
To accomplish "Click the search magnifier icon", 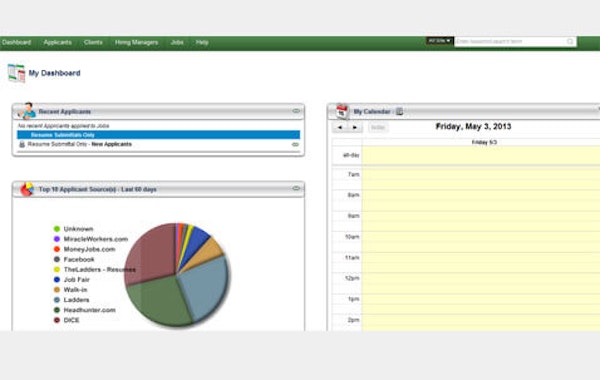I will click(570, 41).
